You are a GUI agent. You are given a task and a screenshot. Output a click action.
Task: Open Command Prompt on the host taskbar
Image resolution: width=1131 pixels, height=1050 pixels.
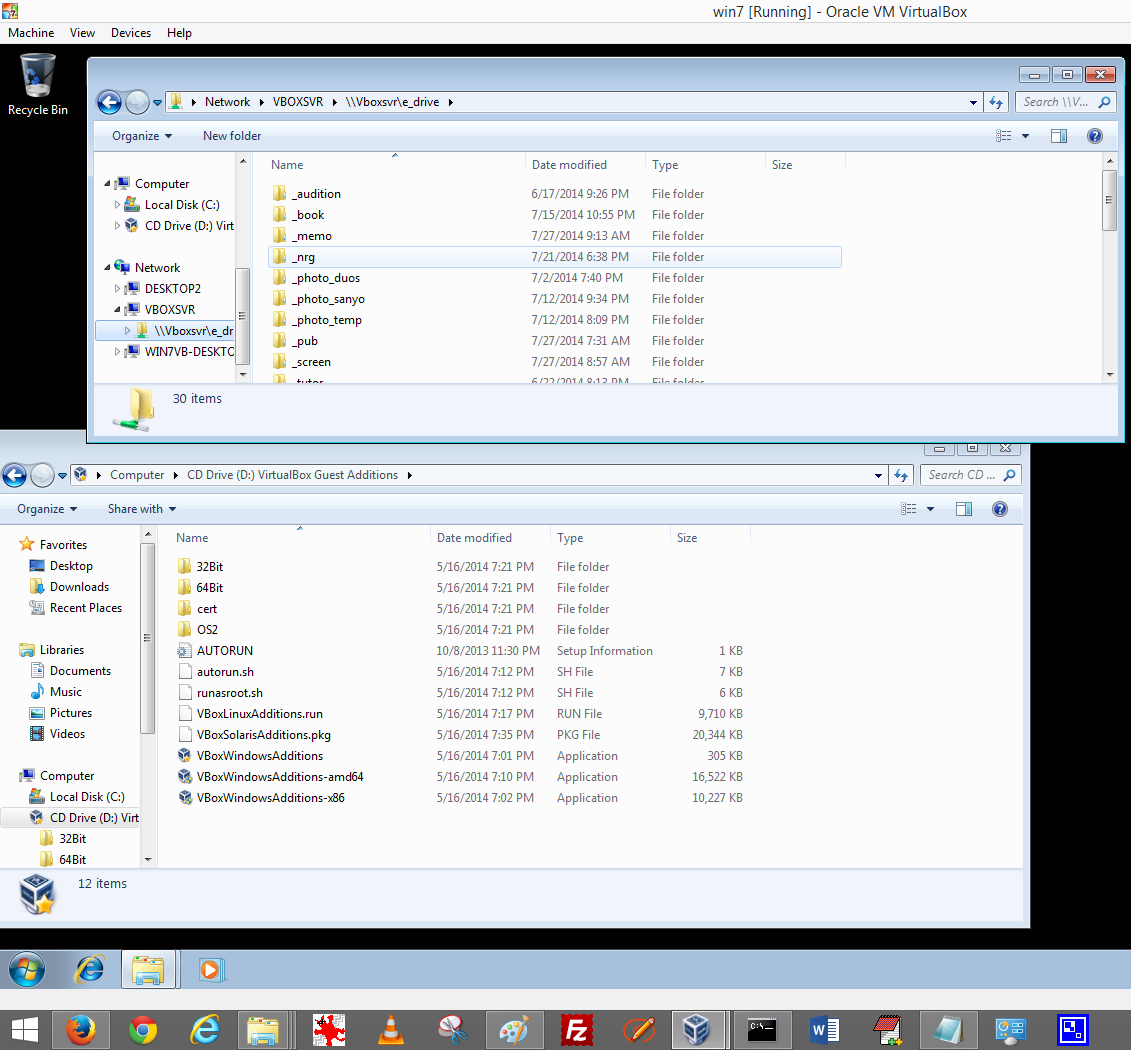763,1030
